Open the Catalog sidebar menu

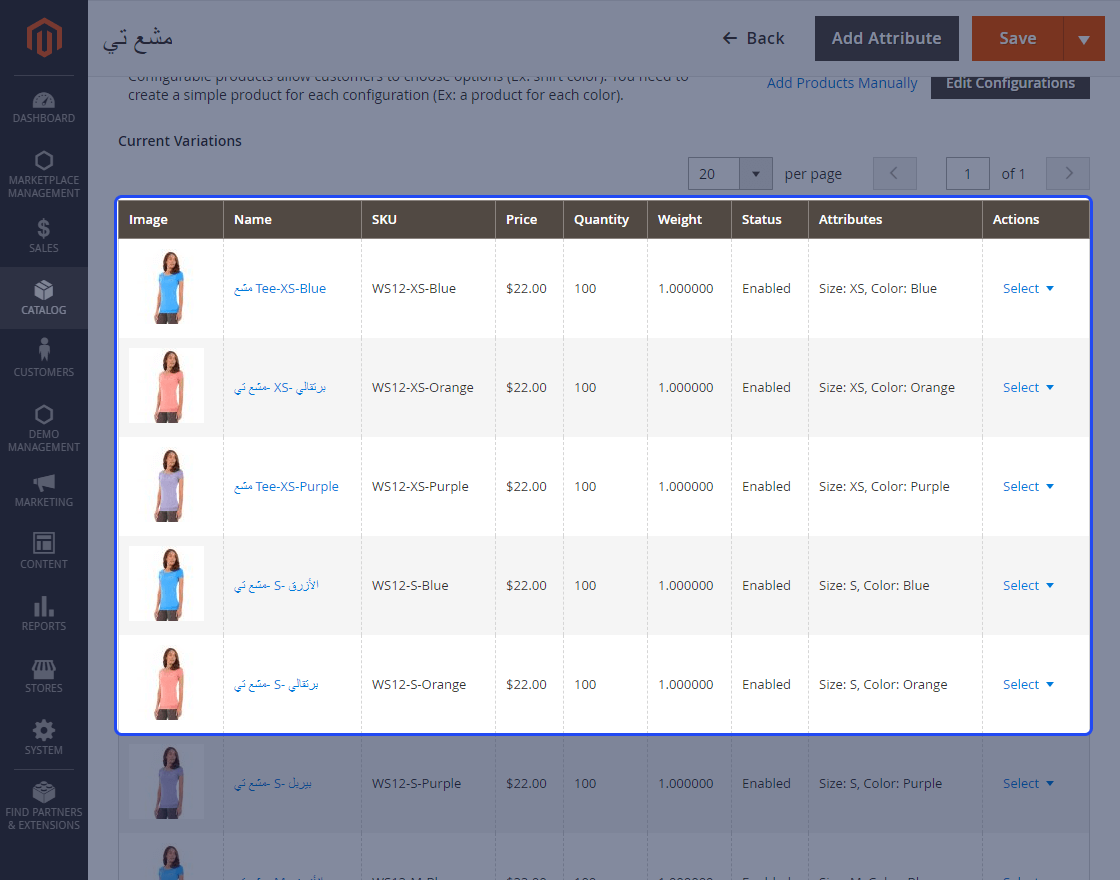44,298
